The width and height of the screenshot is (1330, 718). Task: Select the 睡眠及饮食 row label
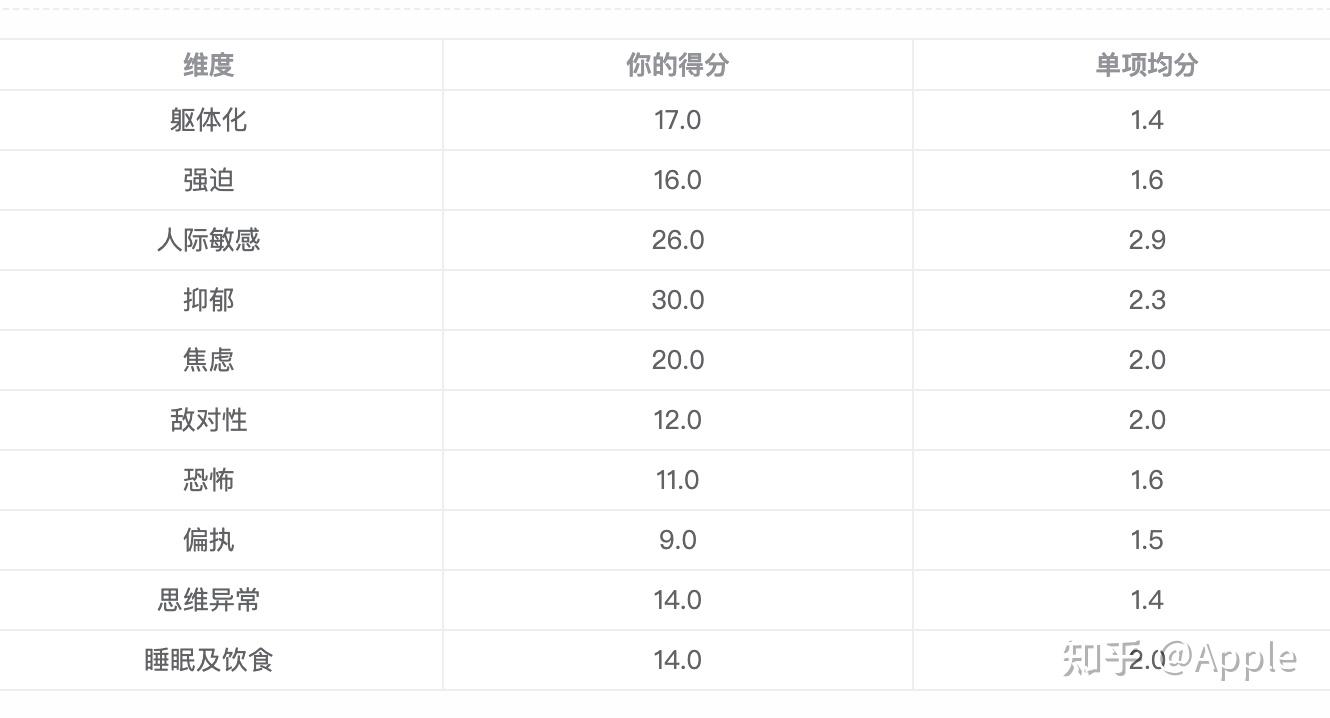click(x=209, y=660)
